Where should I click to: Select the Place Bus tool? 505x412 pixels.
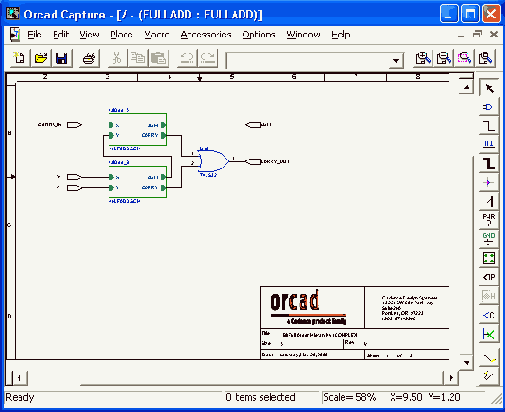pos(489,164)
